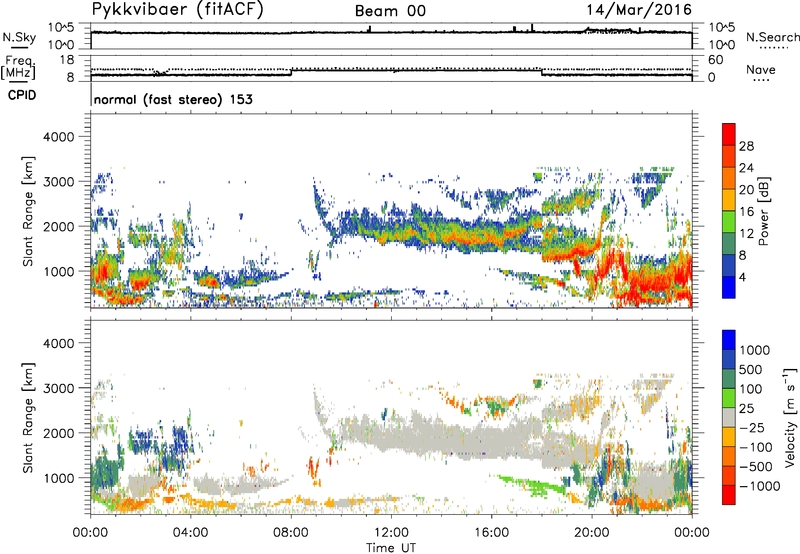Click the velocity colorbar value "500"
Screen dimensions: 800x554
click(753, 369)
